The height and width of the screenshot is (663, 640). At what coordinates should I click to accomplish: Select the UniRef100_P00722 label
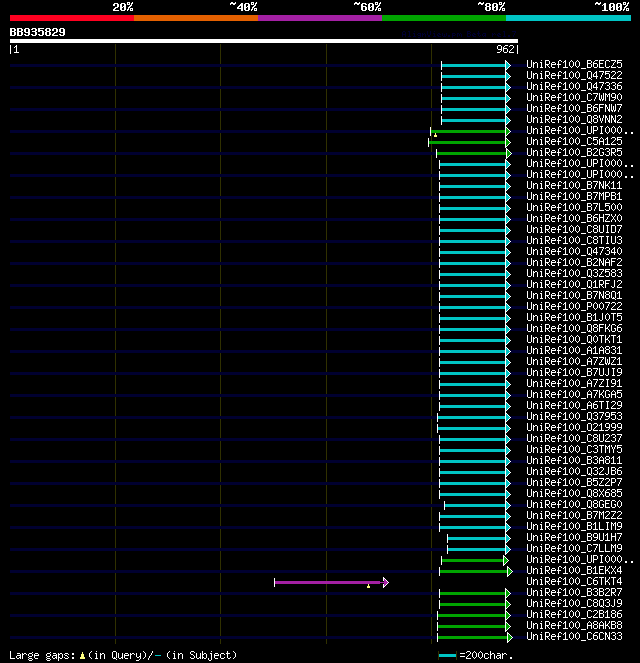point(574,307)
